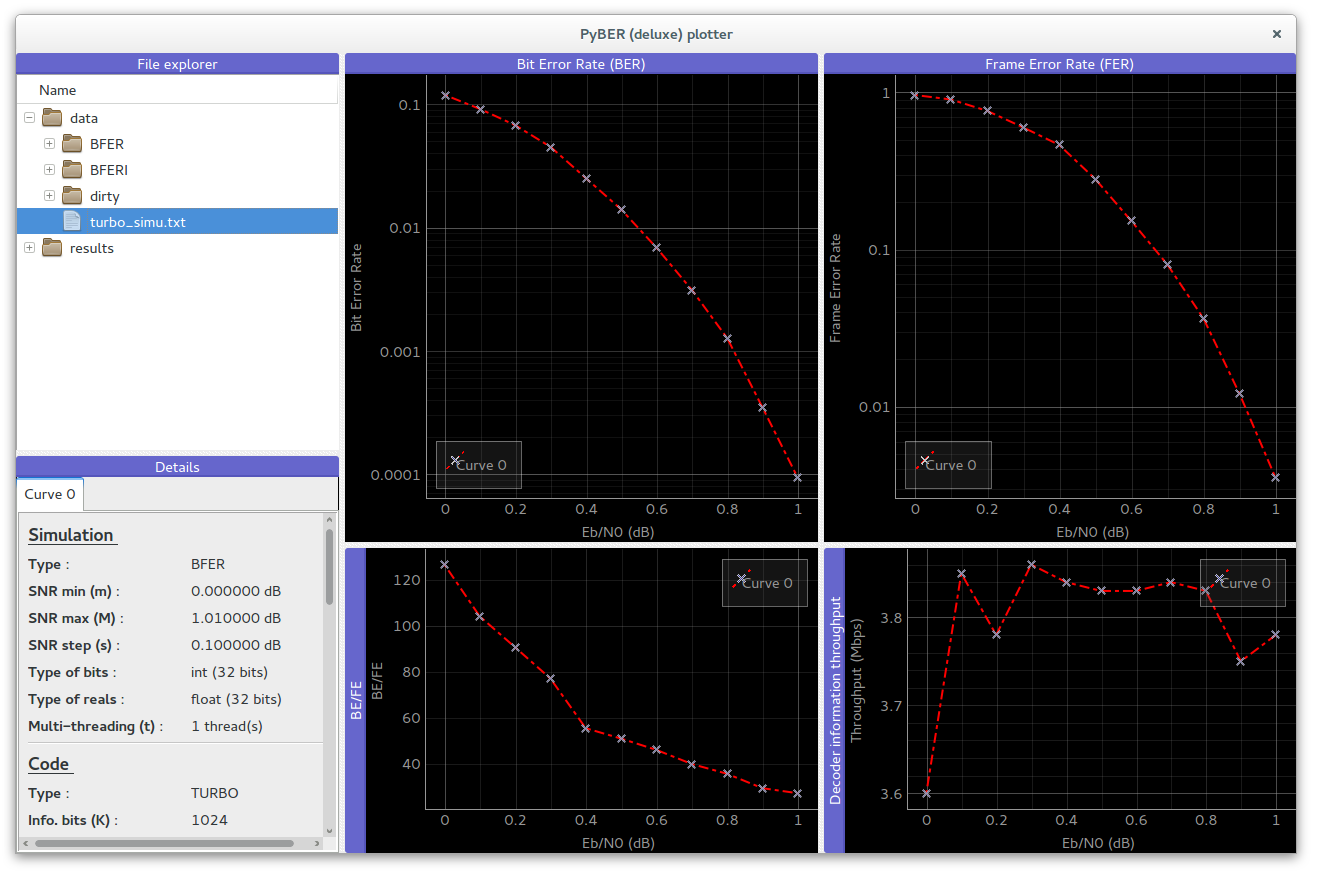
Task: Click the Name column header
Action: pyautogui.click(x=177, y=90)
